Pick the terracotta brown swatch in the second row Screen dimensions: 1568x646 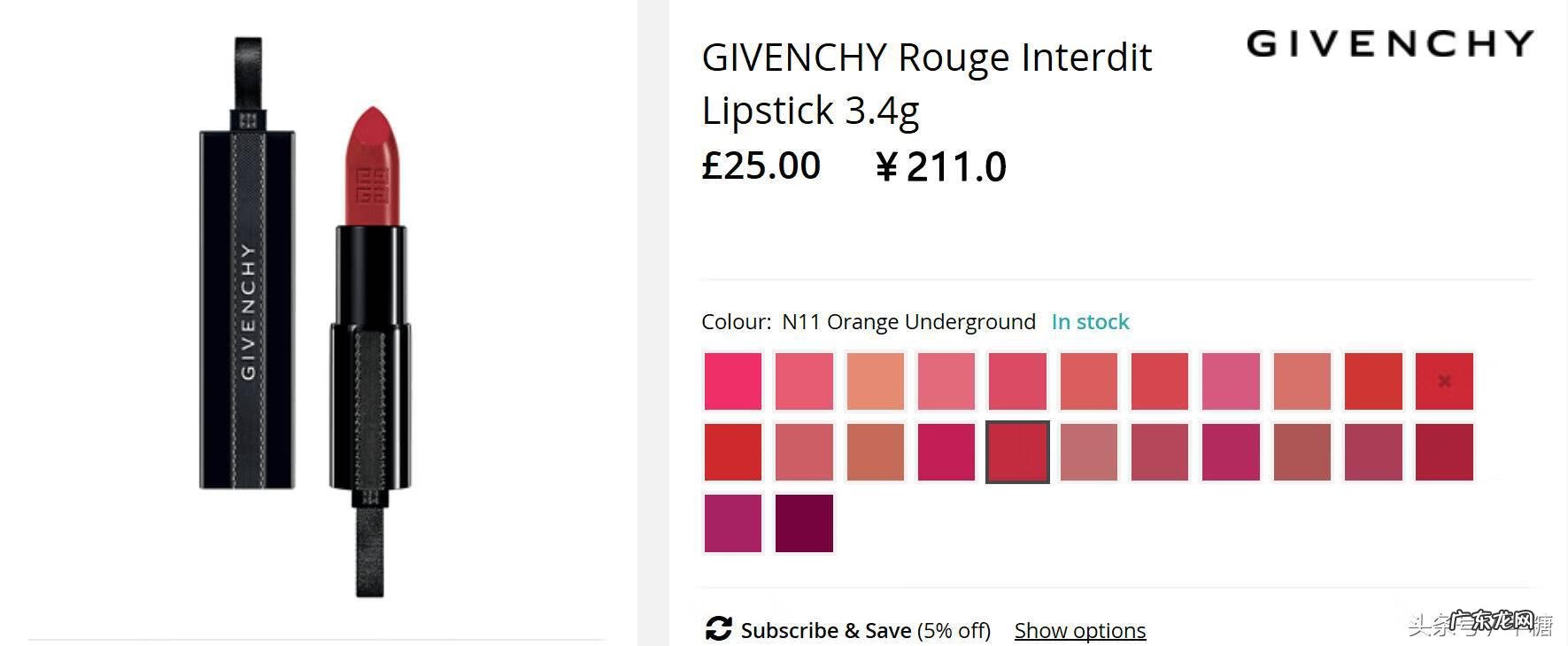coord(875,452)
